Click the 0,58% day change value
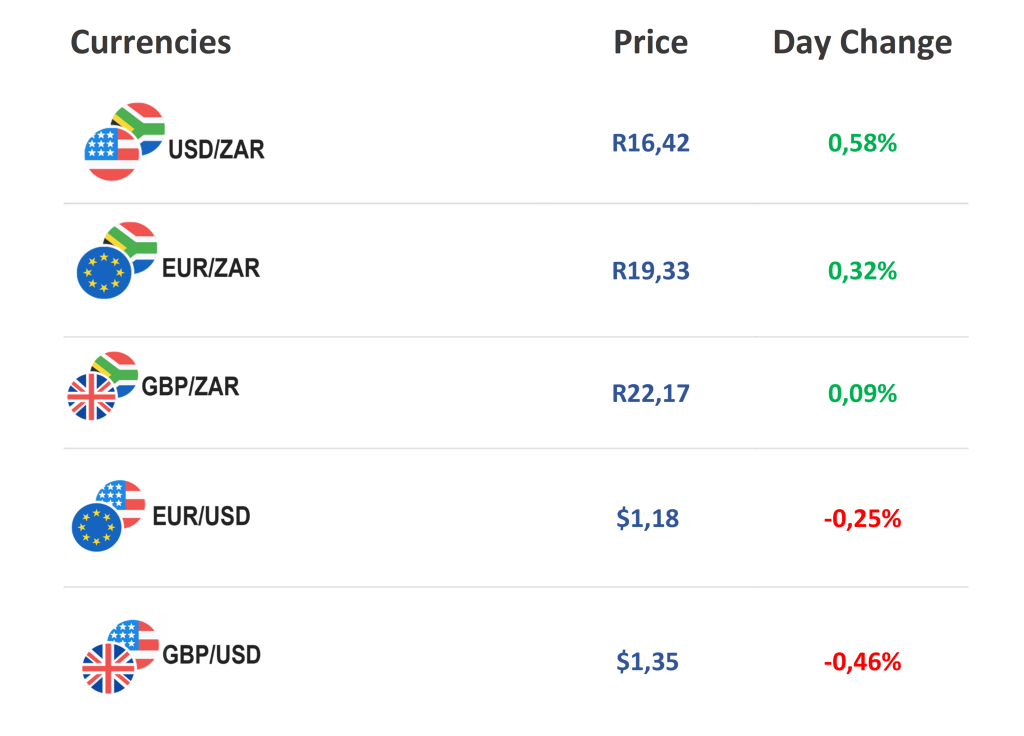Viewport: 1024px width, 736px height. [862, 143]
